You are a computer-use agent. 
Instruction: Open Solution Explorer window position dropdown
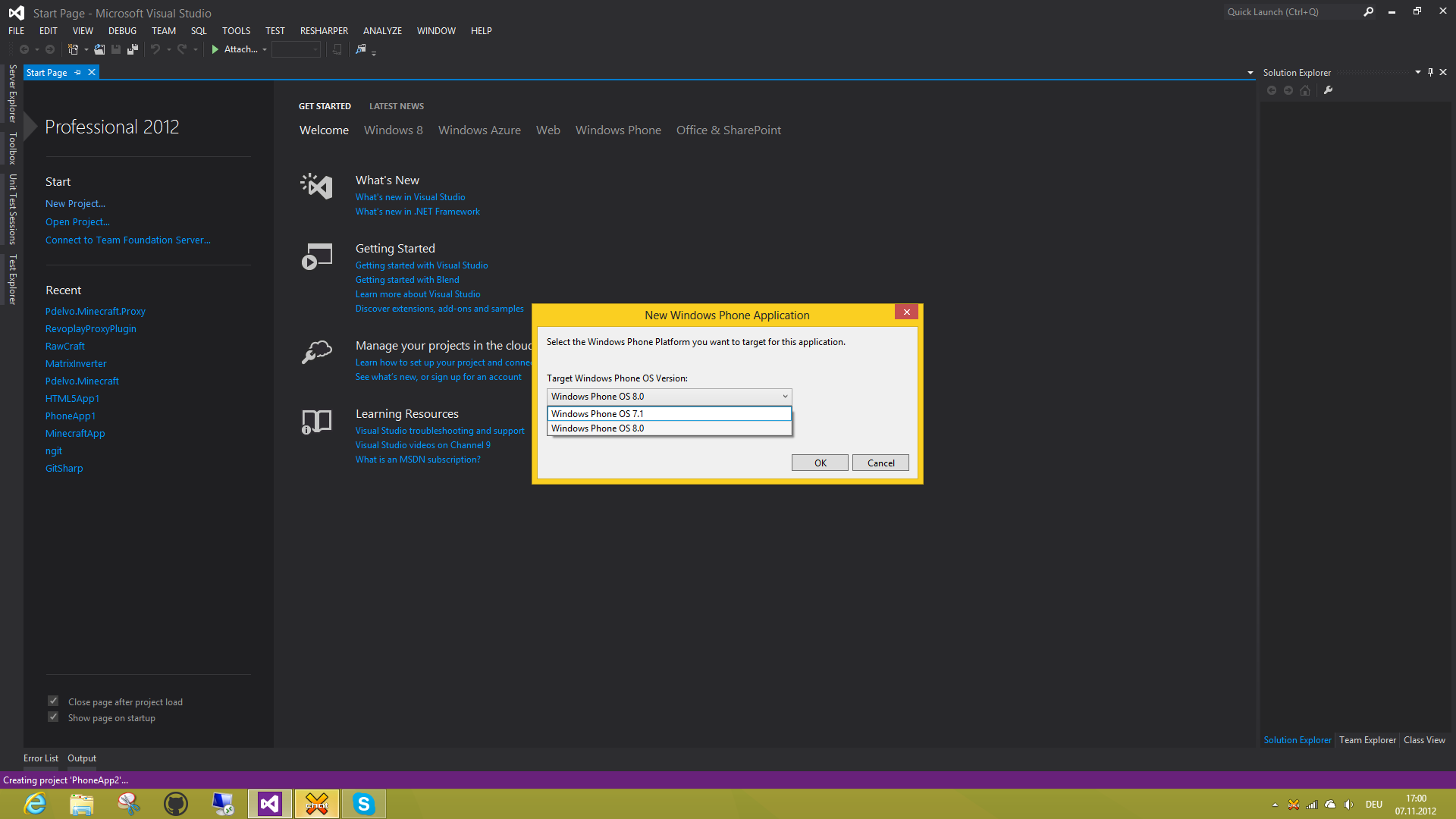point(1417,72)
